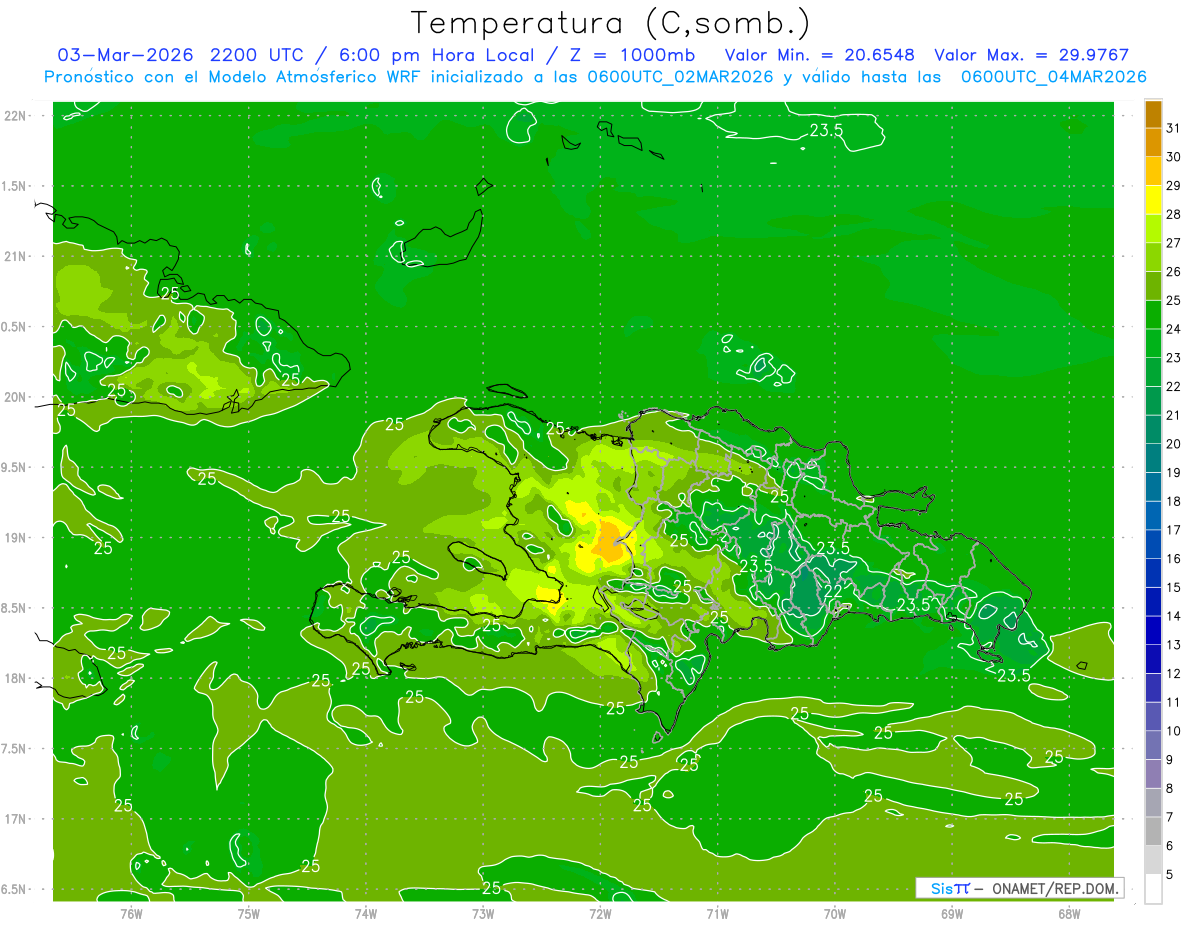
Task: Click the 'Z = 1000mb' level text
Action: coord(631,55)
